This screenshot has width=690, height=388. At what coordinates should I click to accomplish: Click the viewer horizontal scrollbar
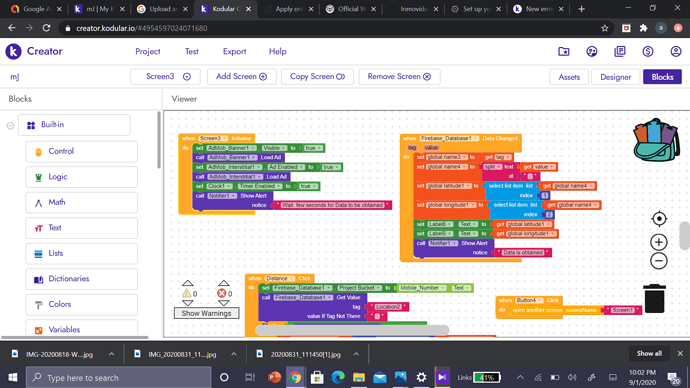(352, 330)
